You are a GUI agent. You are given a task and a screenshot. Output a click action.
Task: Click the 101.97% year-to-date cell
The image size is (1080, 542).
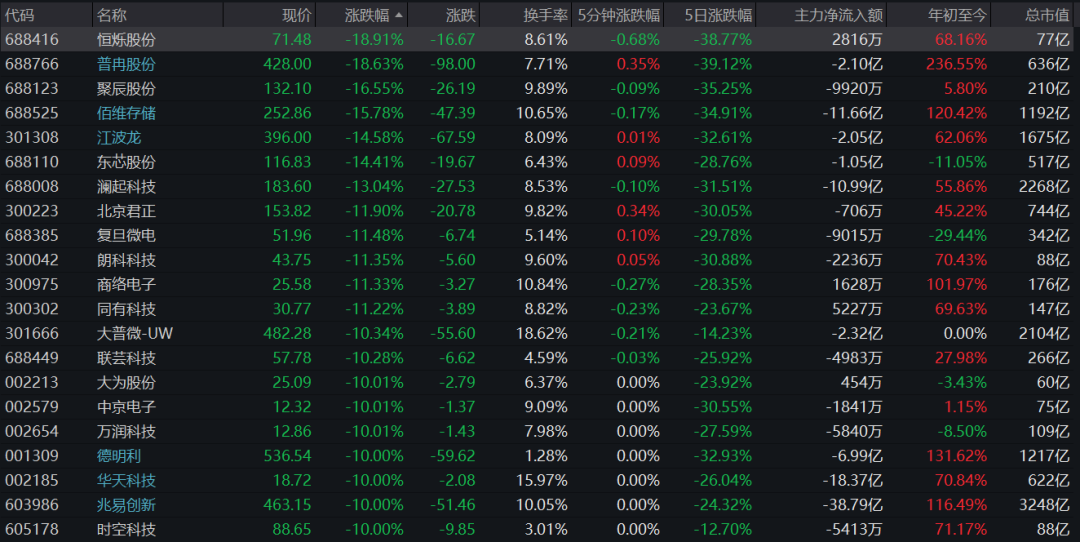957,284
